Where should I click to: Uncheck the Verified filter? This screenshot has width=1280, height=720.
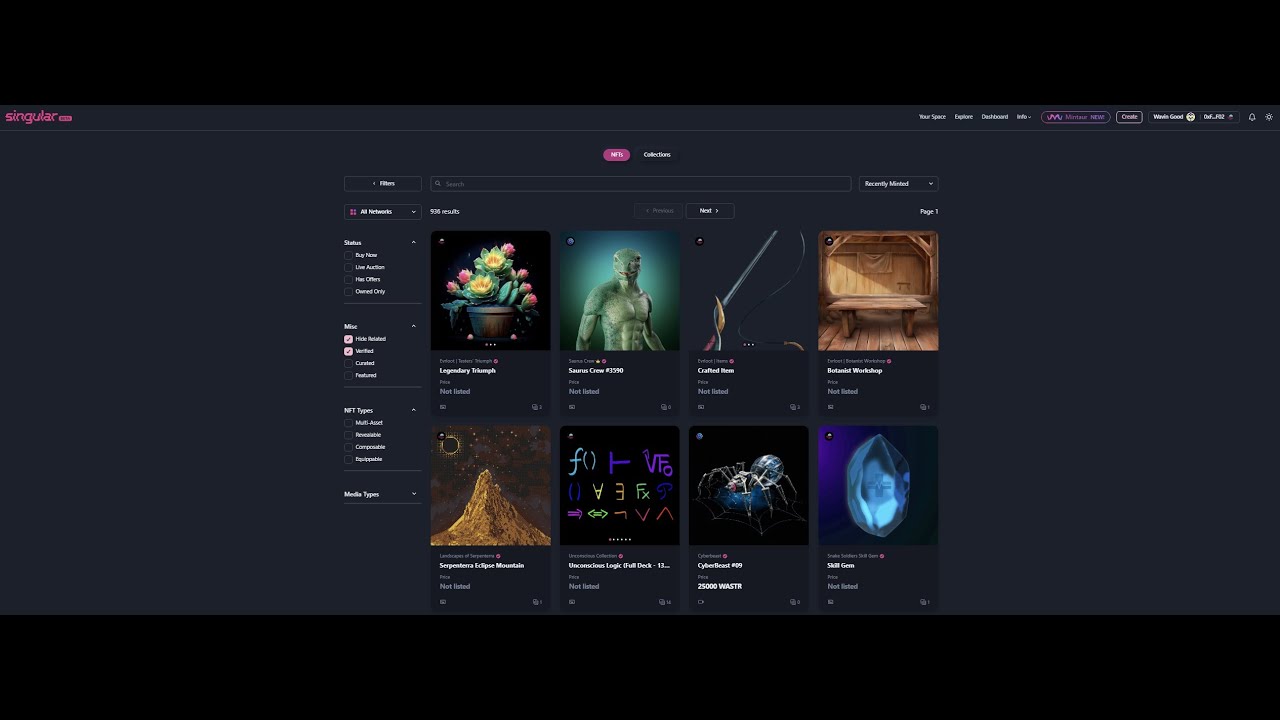(x=348, y=351)
